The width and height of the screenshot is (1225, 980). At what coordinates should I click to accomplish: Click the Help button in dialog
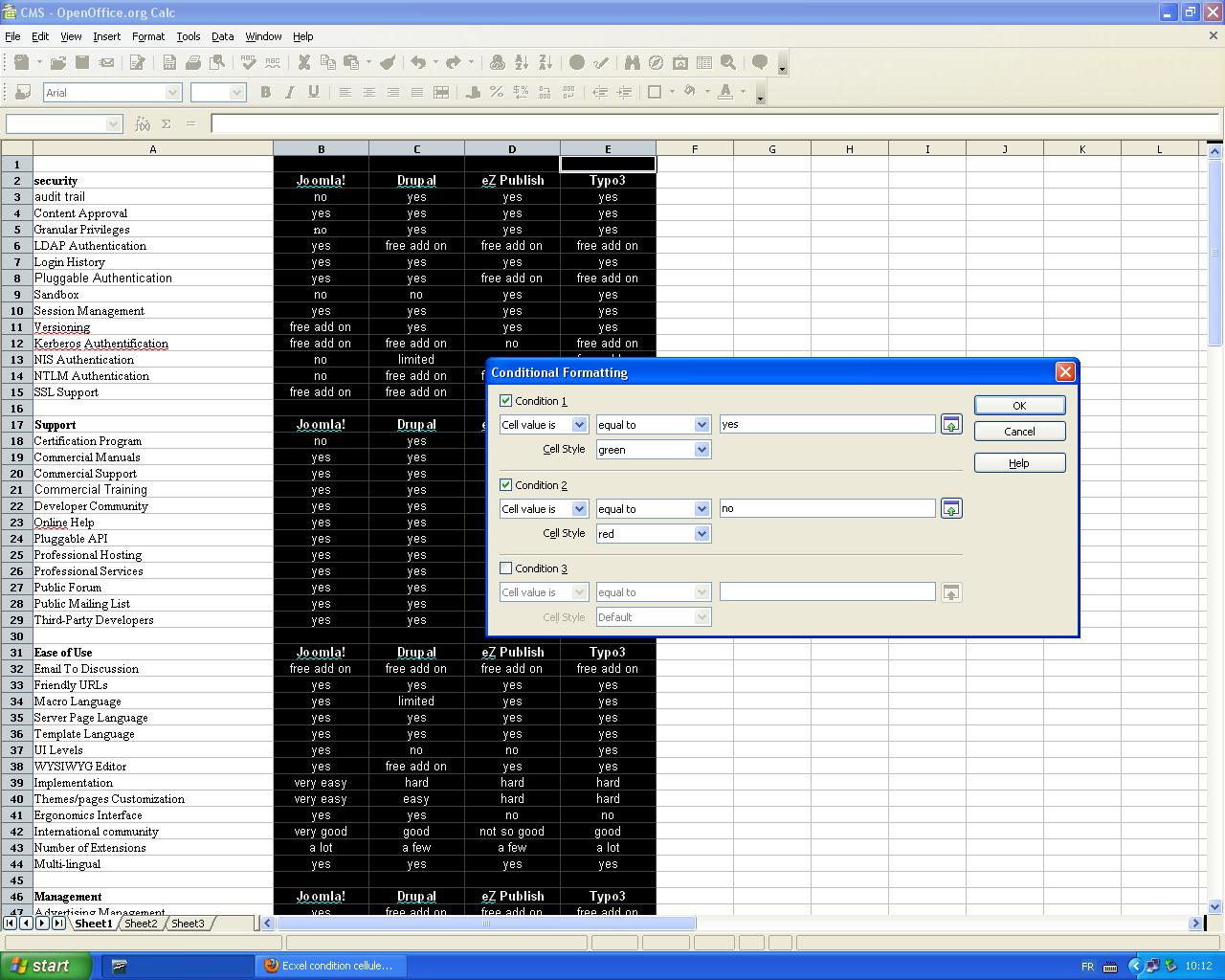coord(1019,463)
